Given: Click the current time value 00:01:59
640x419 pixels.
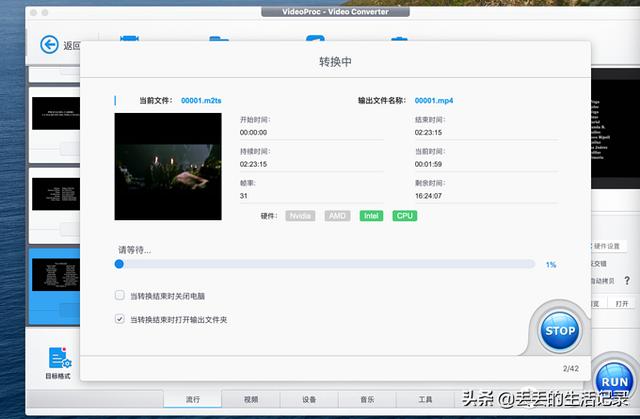Looking at the screenshot, I should (x=428, y=164).
